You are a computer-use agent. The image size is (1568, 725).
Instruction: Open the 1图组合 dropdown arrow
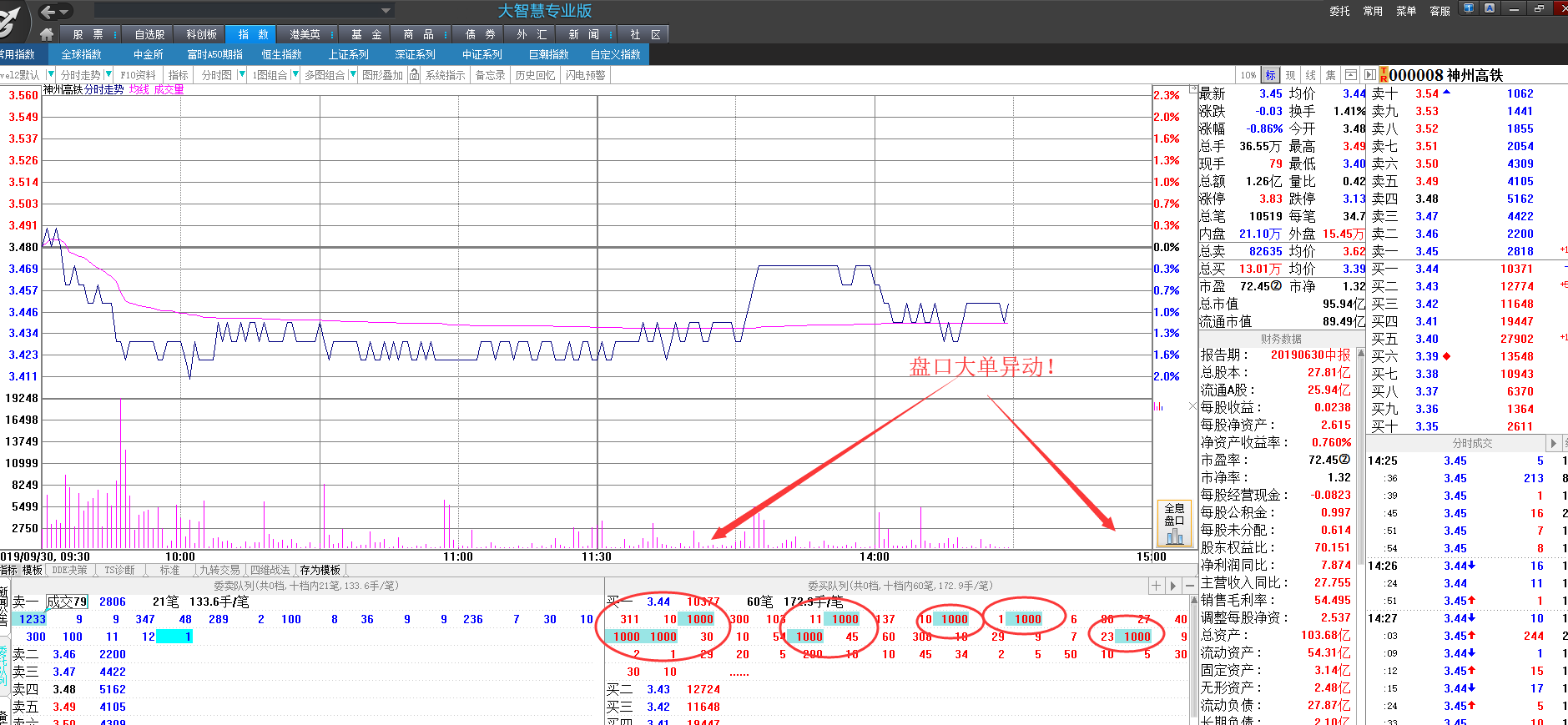pyautogui.click(x=295, y=74)
